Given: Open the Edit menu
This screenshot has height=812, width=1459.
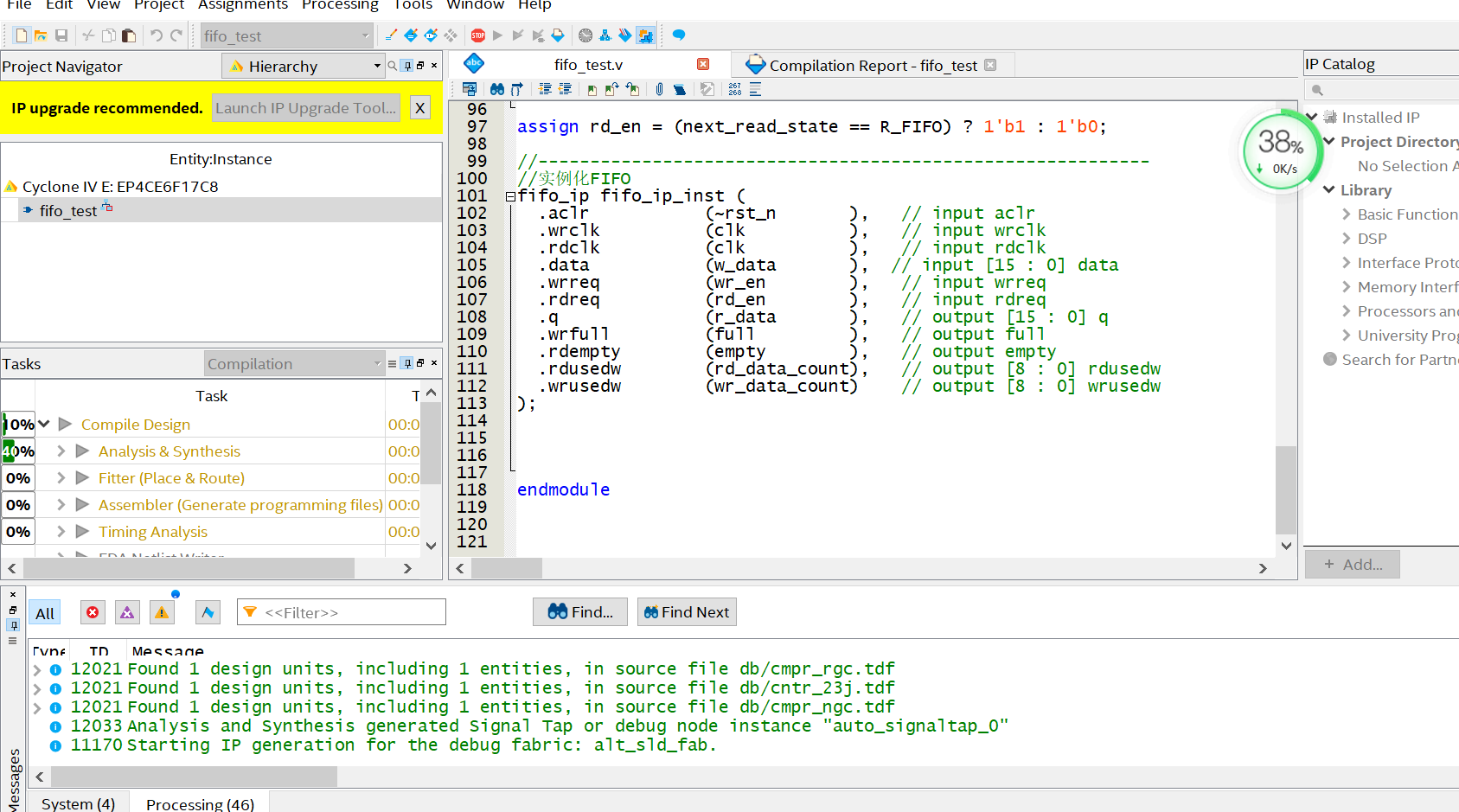Looking at the screenshot, I should point(59,5).
